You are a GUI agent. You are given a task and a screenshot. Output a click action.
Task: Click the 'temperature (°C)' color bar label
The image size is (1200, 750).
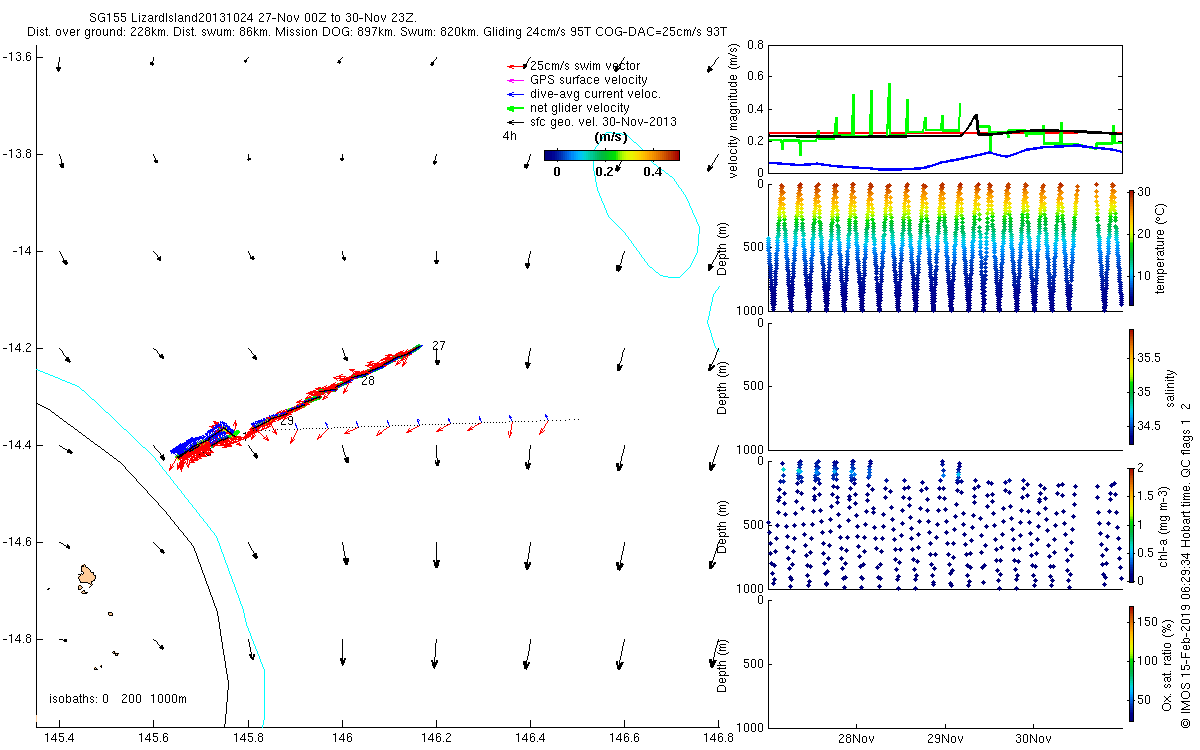1161,248
